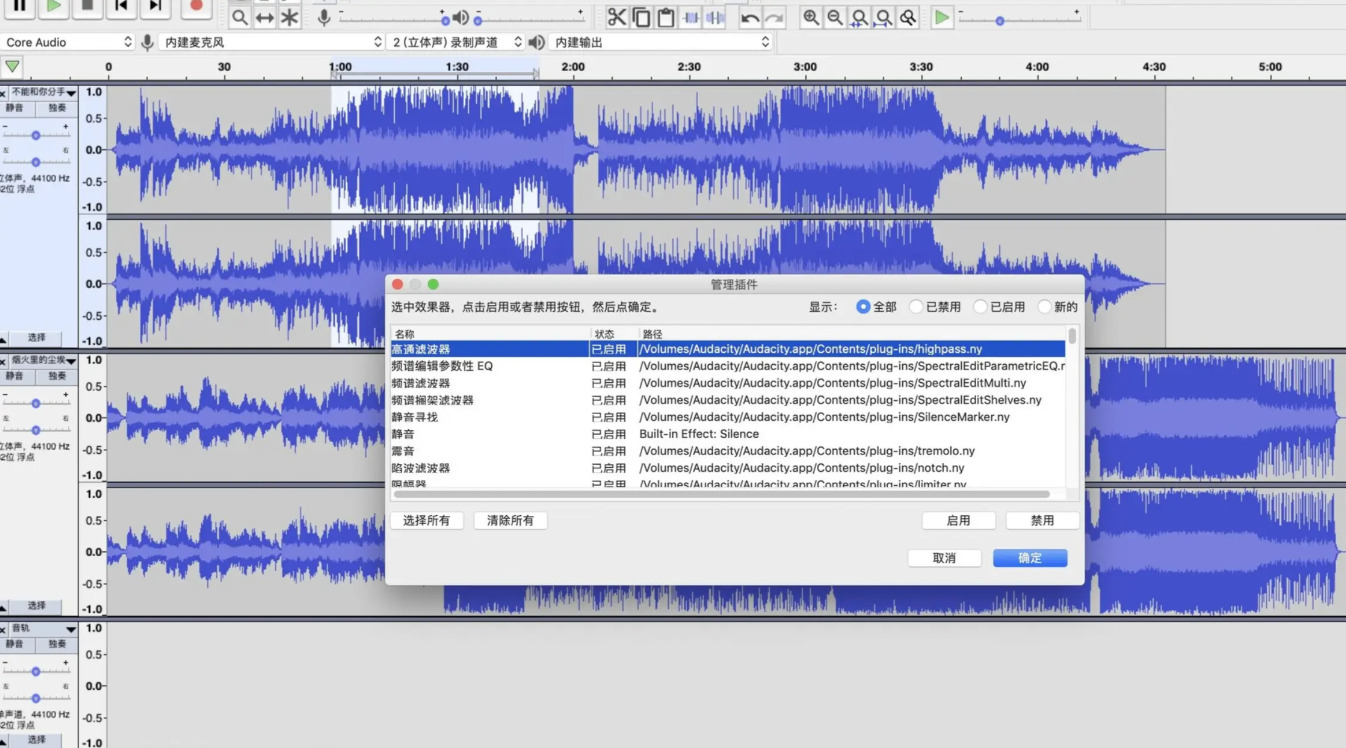Click the Zoom Out icon
The width and height of the screenshot is (1346, 748).
(835, 17)
